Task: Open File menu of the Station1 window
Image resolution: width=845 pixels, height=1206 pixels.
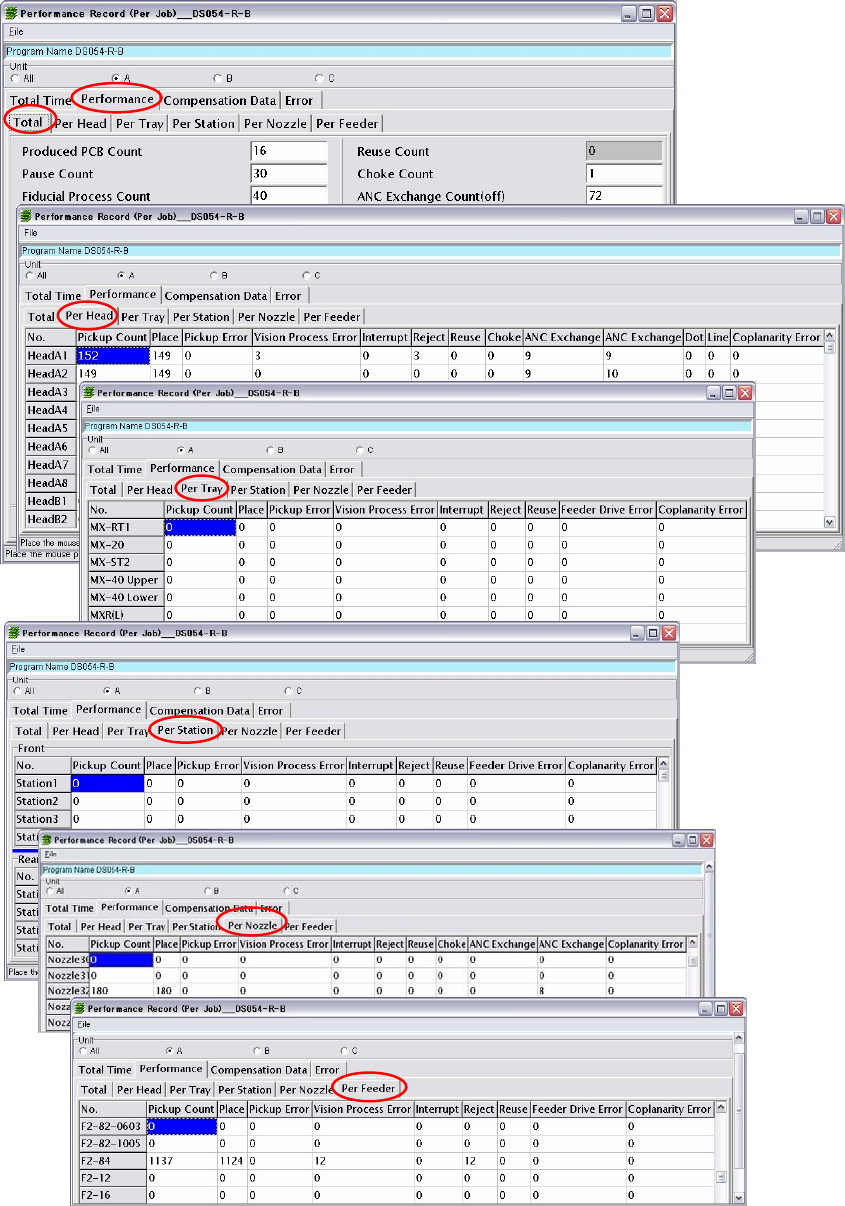Action: 16,648
